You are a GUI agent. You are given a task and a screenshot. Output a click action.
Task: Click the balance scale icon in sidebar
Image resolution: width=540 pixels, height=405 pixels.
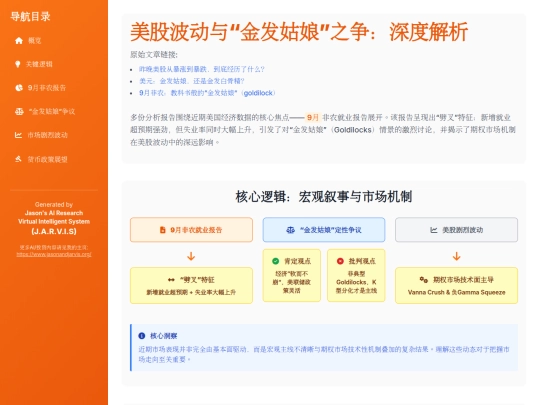(x=19, y=111)
